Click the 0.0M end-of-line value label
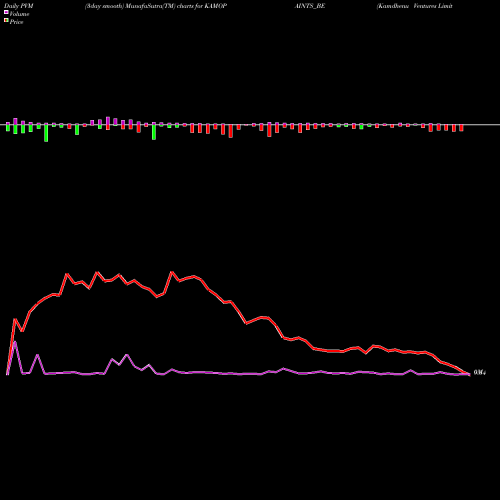Screen dimensions: 500x500 tap(480, 372)
